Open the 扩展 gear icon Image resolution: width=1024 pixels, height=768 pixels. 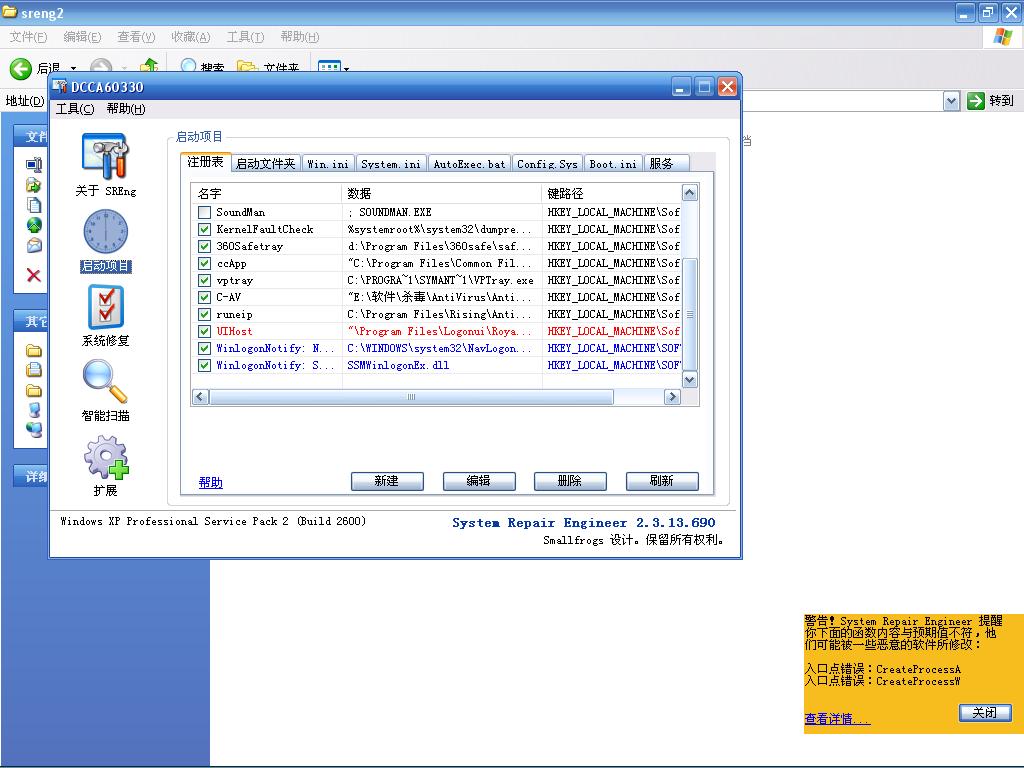[x=105, y=458]
